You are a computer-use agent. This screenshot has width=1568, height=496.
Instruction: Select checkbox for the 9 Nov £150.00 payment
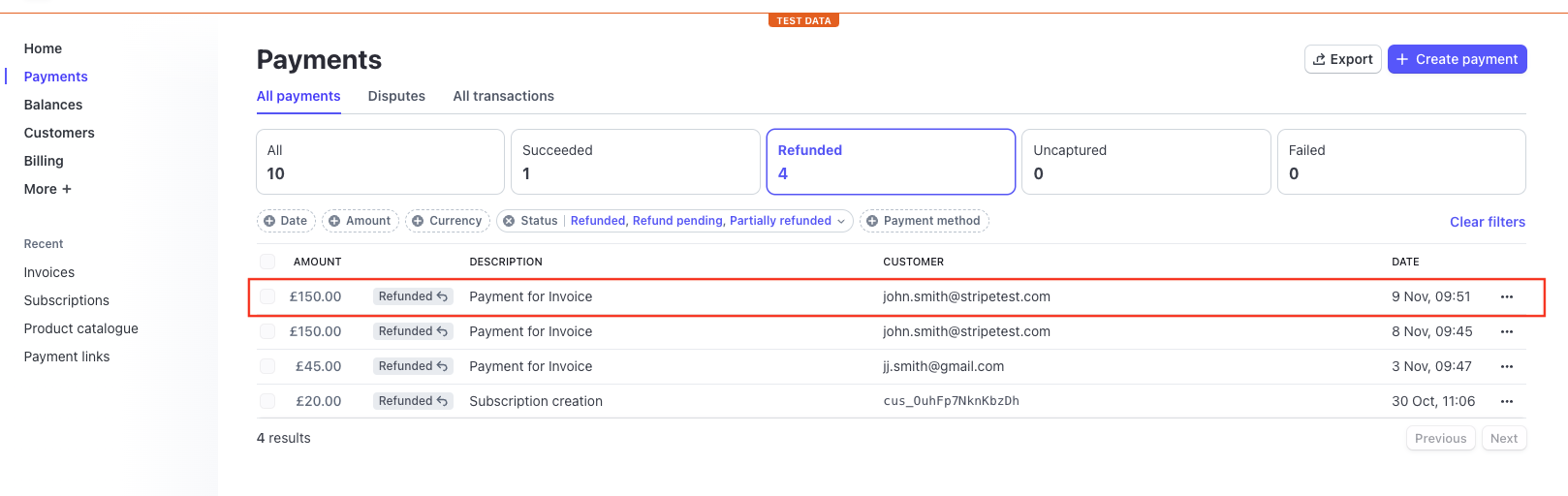[267, 297]
